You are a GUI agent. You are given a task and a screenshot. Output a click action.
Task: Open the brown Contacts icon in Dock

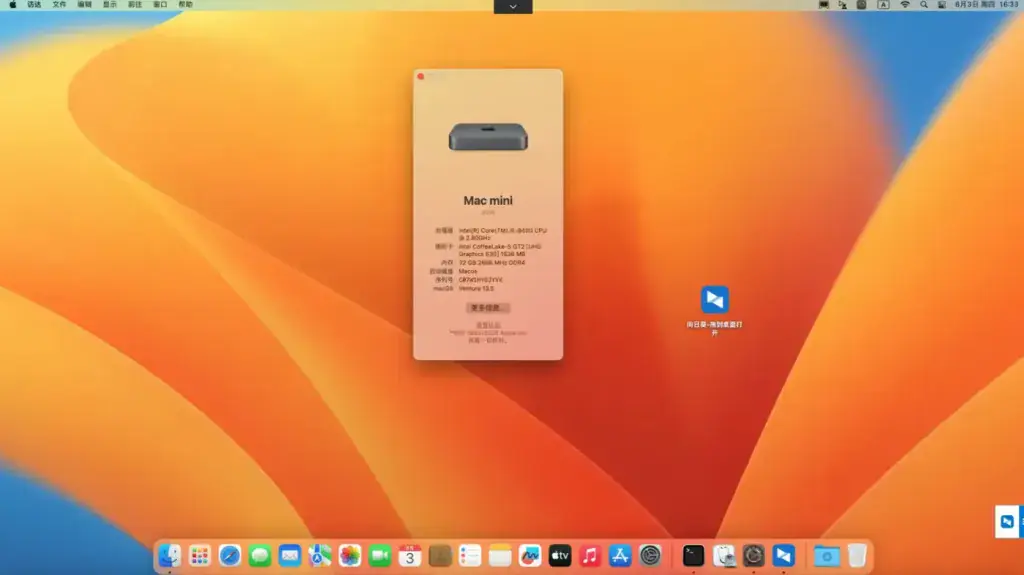[x=440, y=555]
